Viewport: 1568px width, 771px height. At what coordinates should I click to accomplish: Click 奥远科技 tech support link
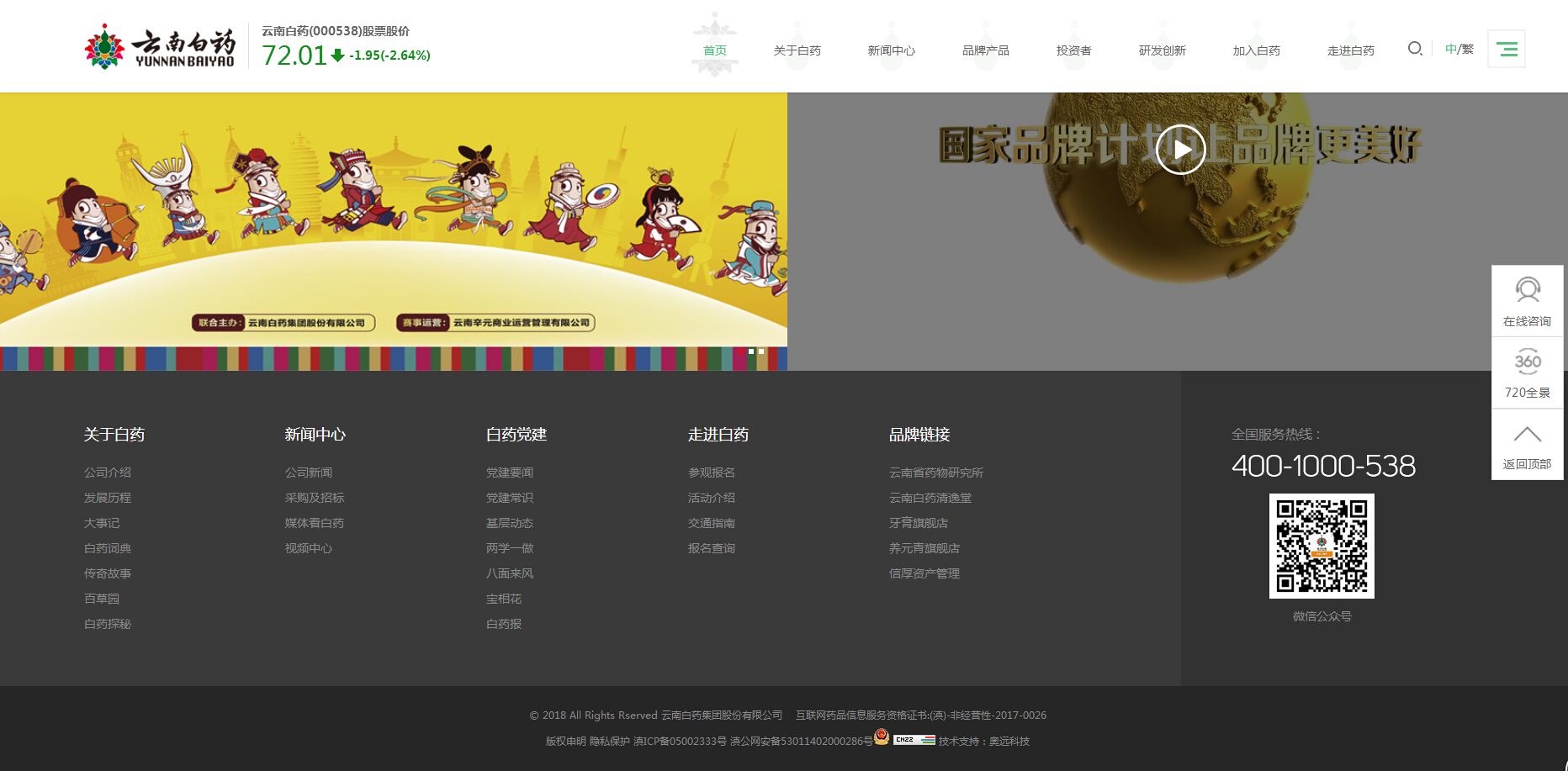click(x=1009, y=741)
